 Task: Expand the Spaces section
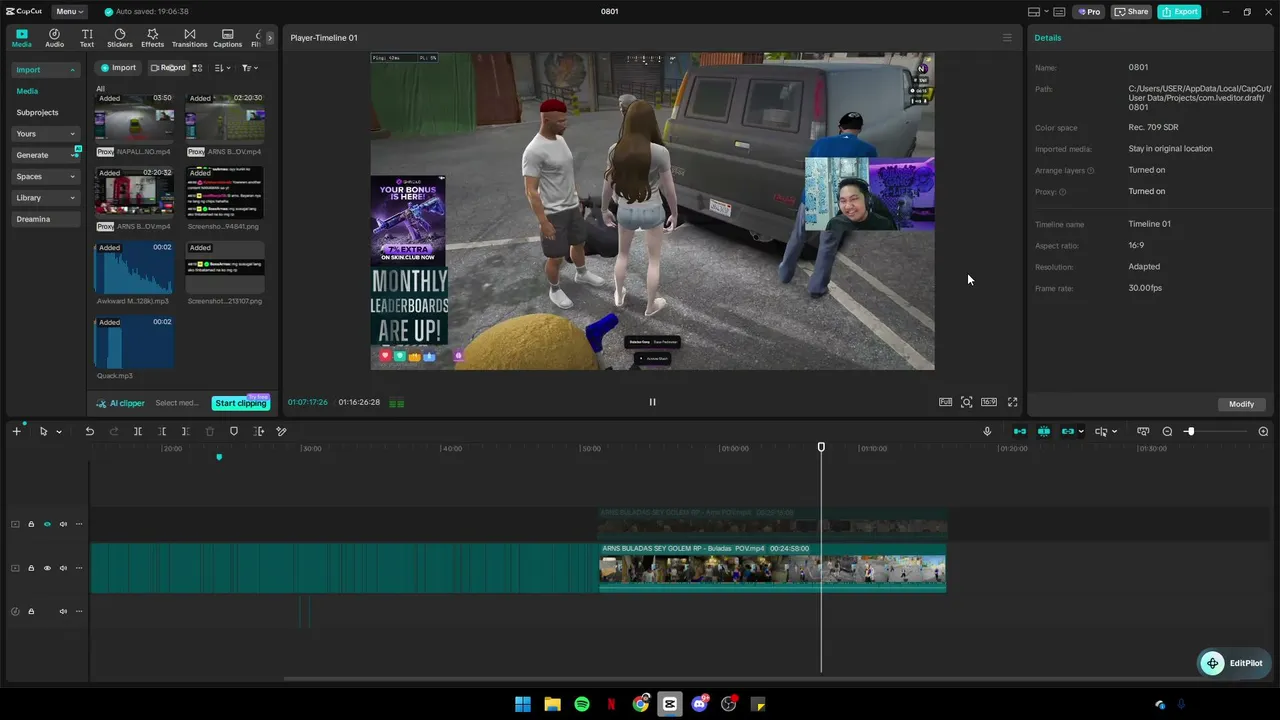click(x=45, y=177)
